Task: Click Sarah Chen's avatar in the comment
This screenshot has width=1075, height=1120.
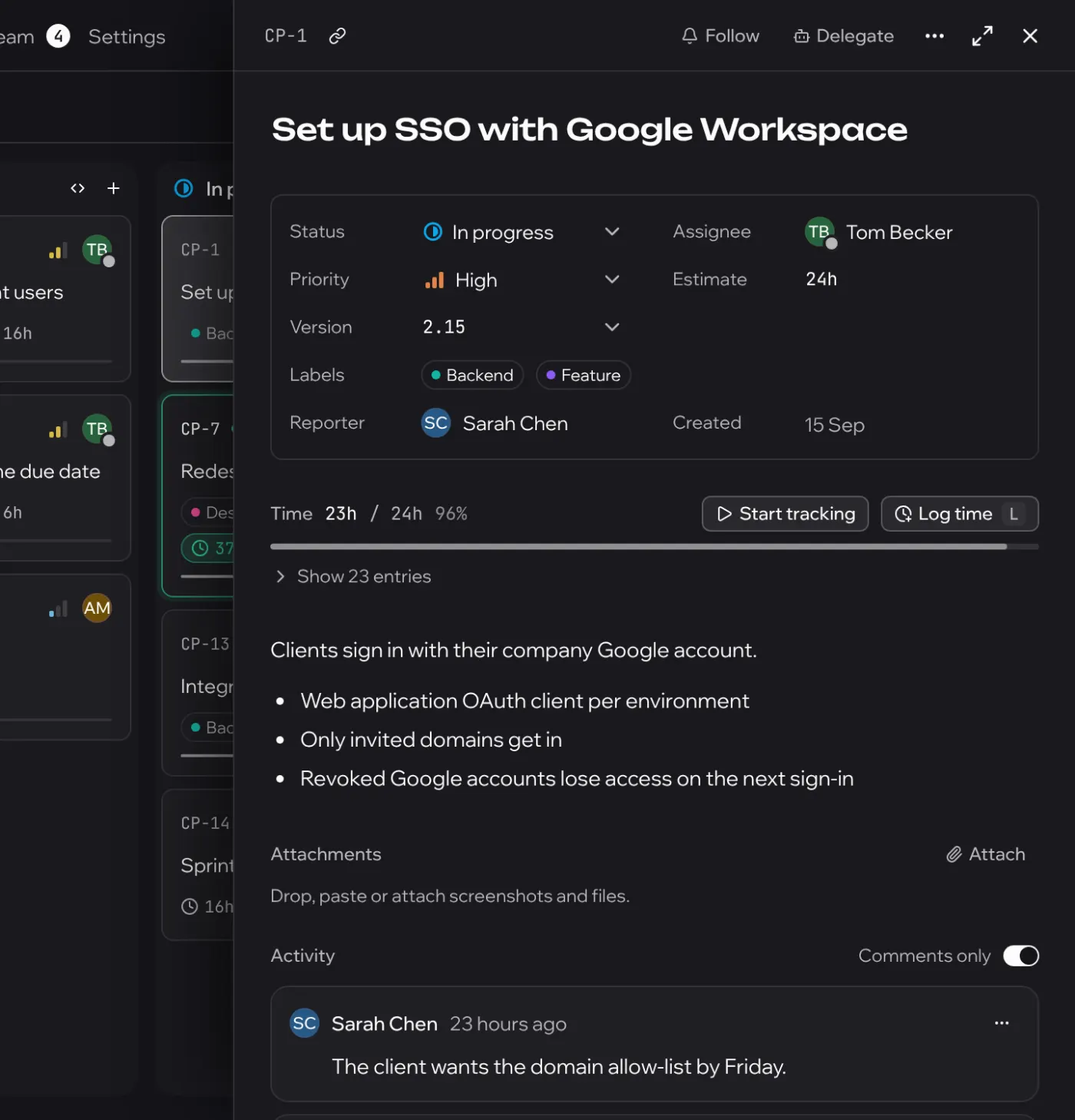Action: [x=304, y=1023]
